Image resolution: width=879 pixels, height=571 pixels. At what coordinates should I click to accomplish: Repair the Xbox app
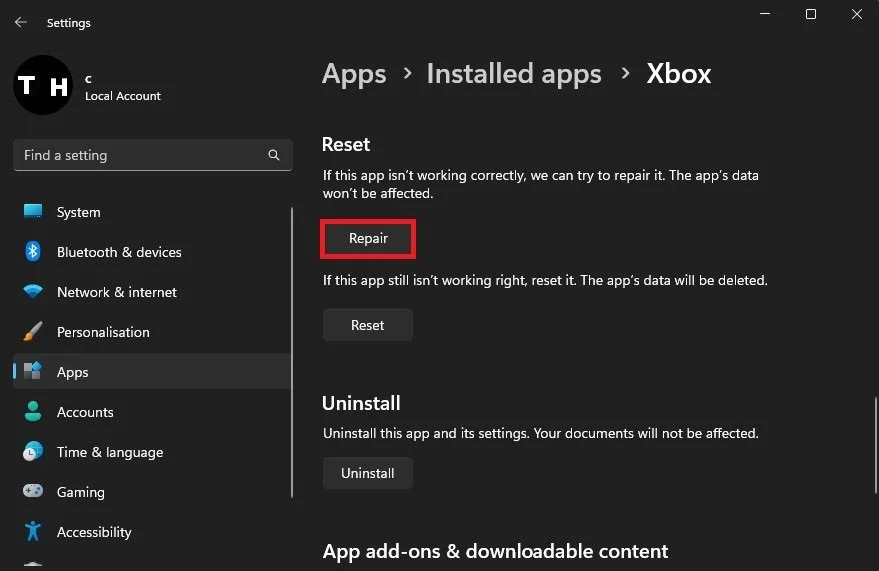[x=368, y=239]
